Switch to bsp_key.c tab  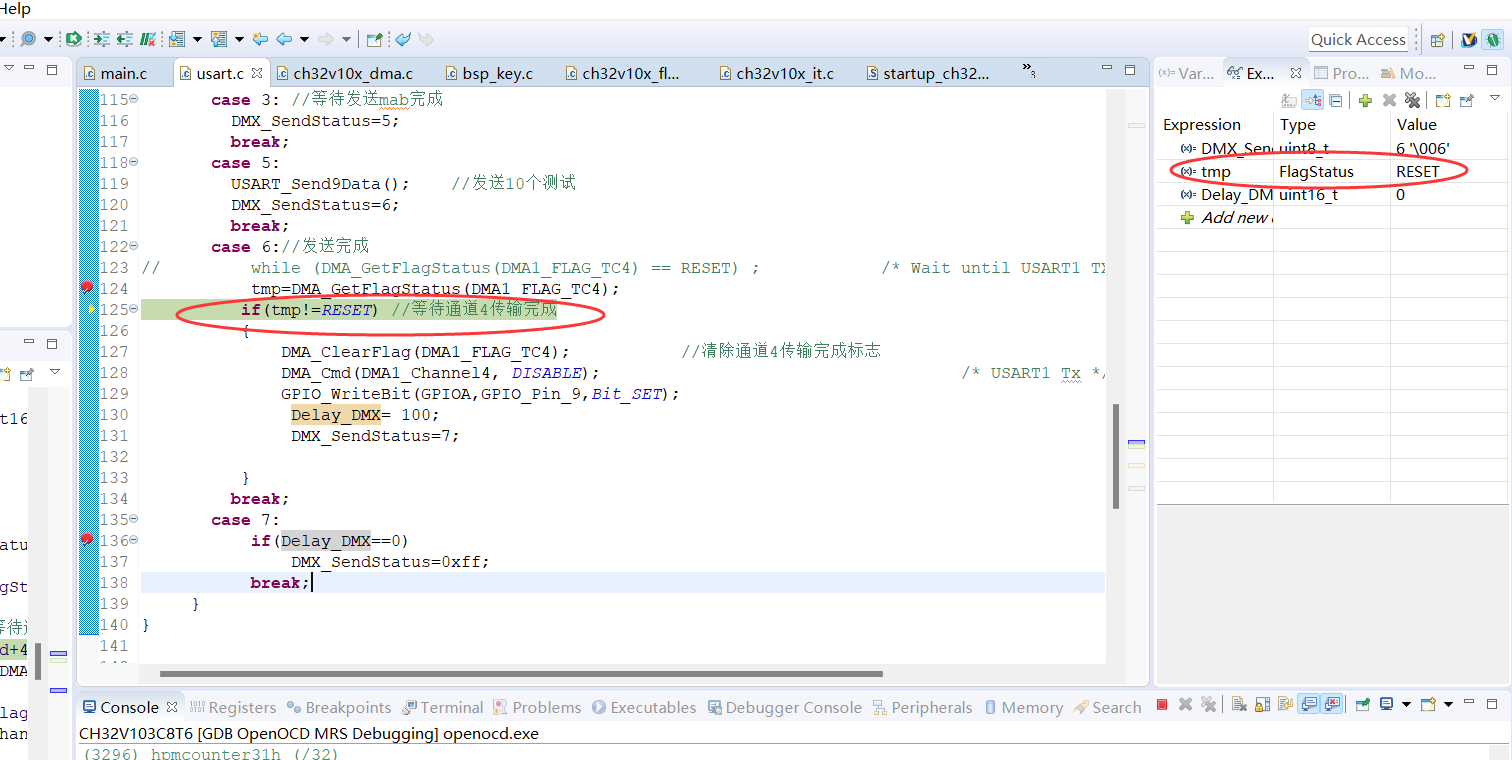point(490,73)
